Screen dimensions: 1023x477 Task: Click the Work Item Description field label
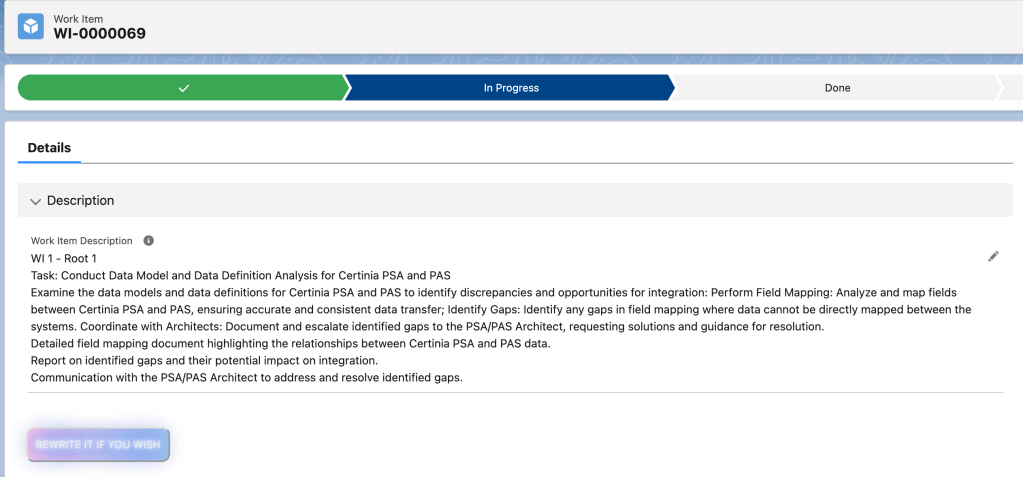pyautogui.click(x=82, y=241)
